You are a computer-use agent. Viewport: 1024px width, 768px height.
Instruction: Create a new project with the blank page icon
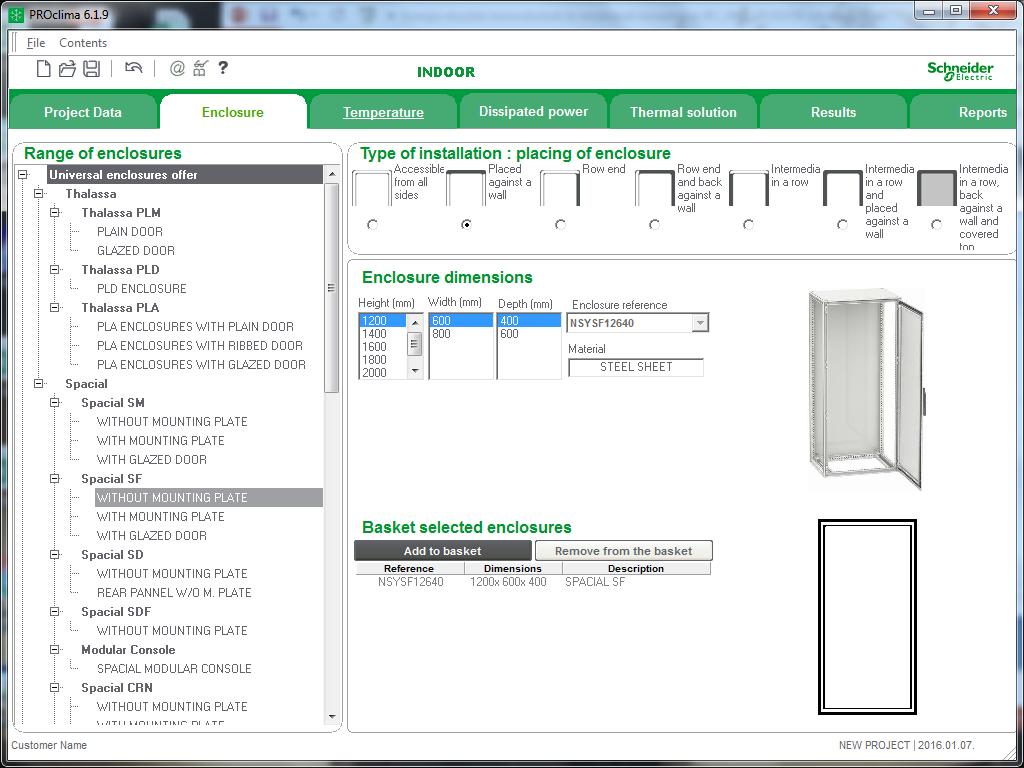pos(43,68)
